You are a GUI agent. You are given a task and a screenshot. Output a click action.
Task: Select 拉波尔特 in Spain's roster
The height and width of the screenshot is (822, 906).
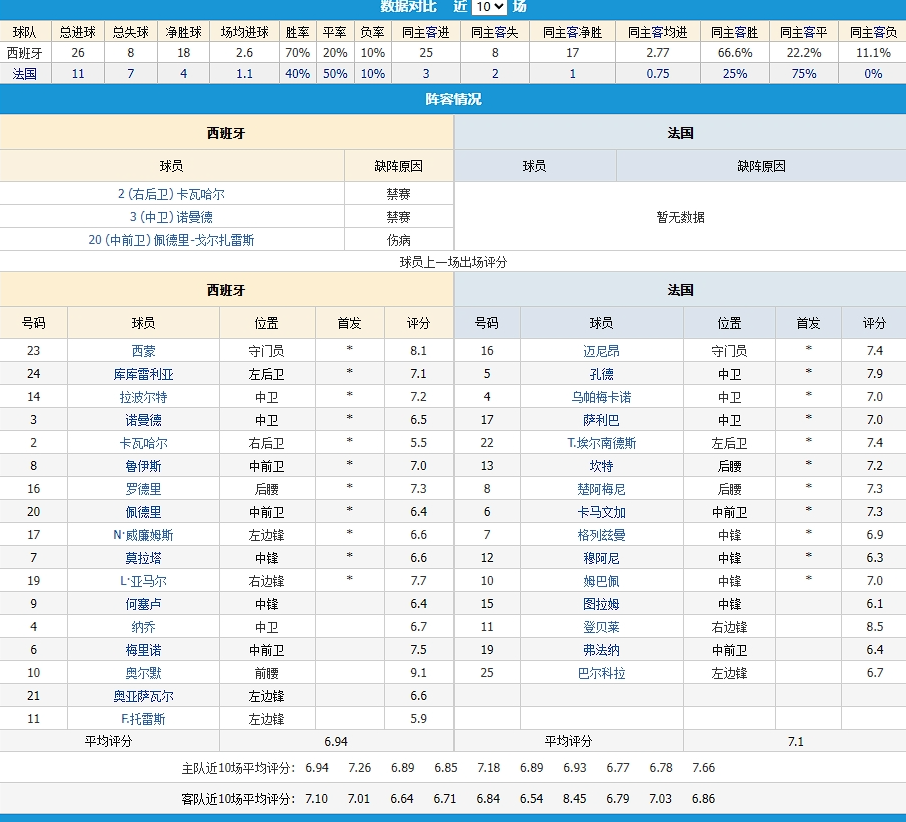click(x=142, y=396)
